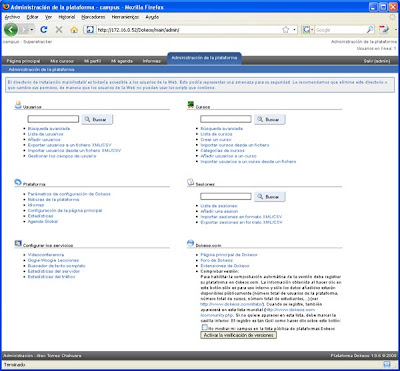
Task: Click the search magnifier in Google box
Action: [x=370, y=30]
